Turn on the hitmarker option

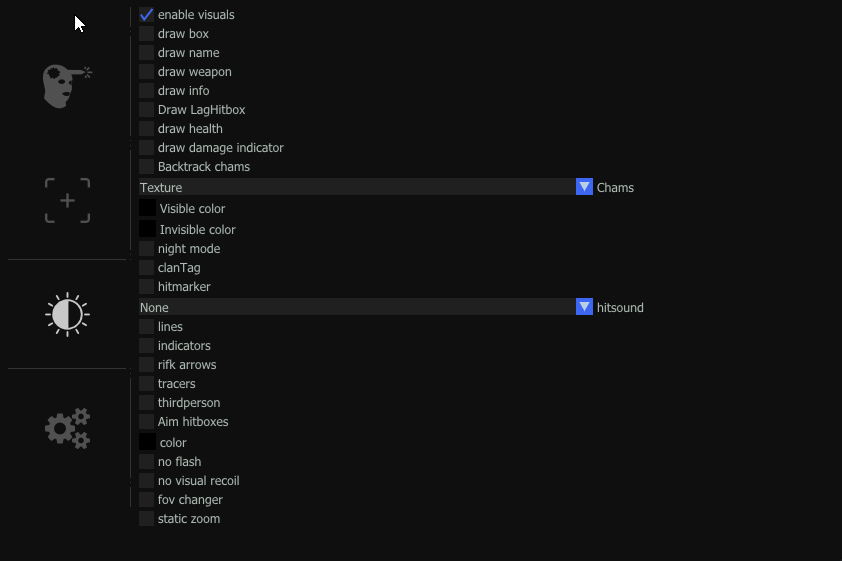pos(147,287)
